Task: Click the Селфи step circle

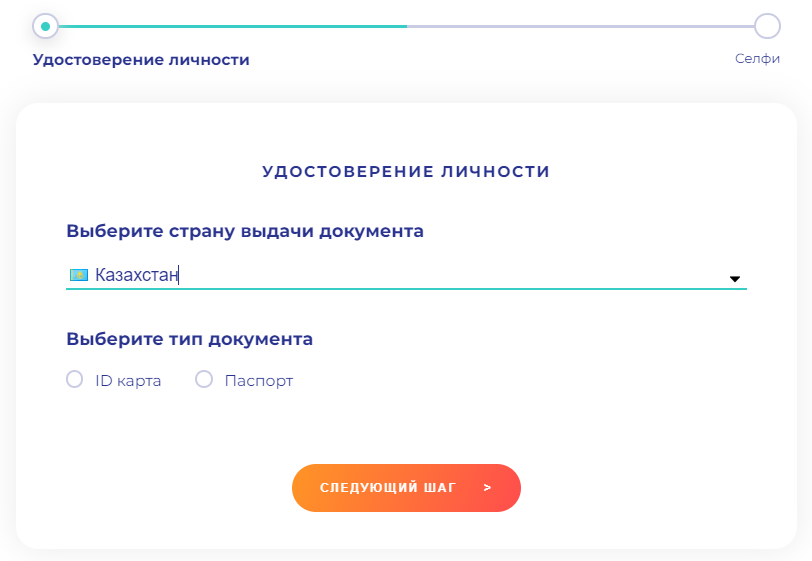Action: tap(767, 26)
